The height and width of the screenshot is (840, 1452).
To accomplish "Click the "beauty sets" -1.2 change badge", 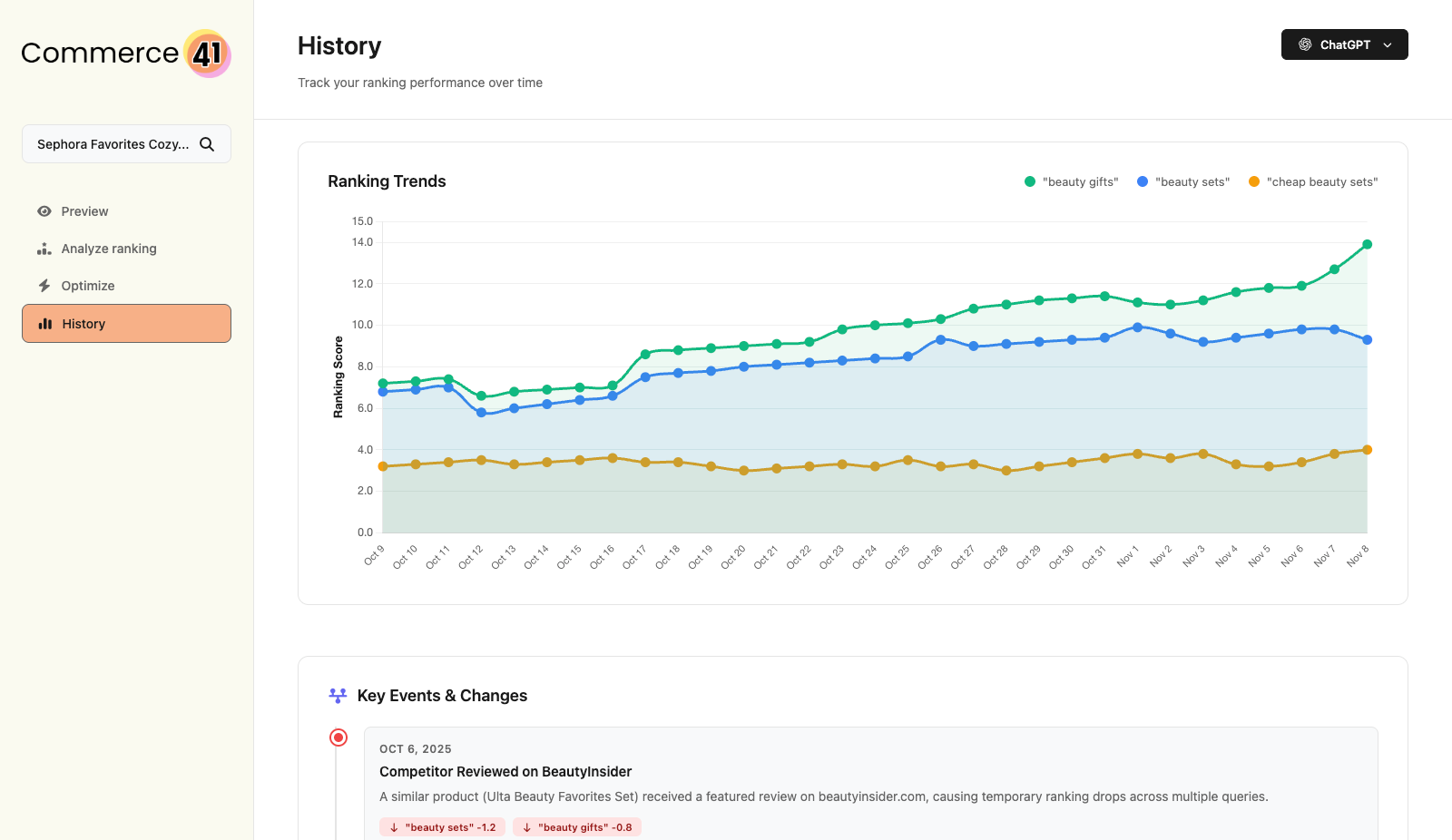I will (442, 826).
